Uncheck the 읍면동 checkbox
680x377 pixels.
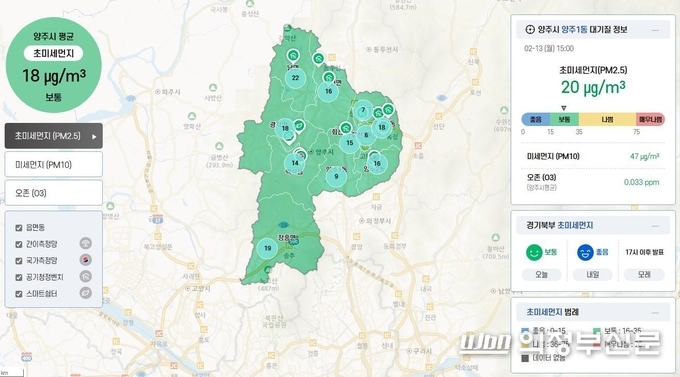point(19,228)
